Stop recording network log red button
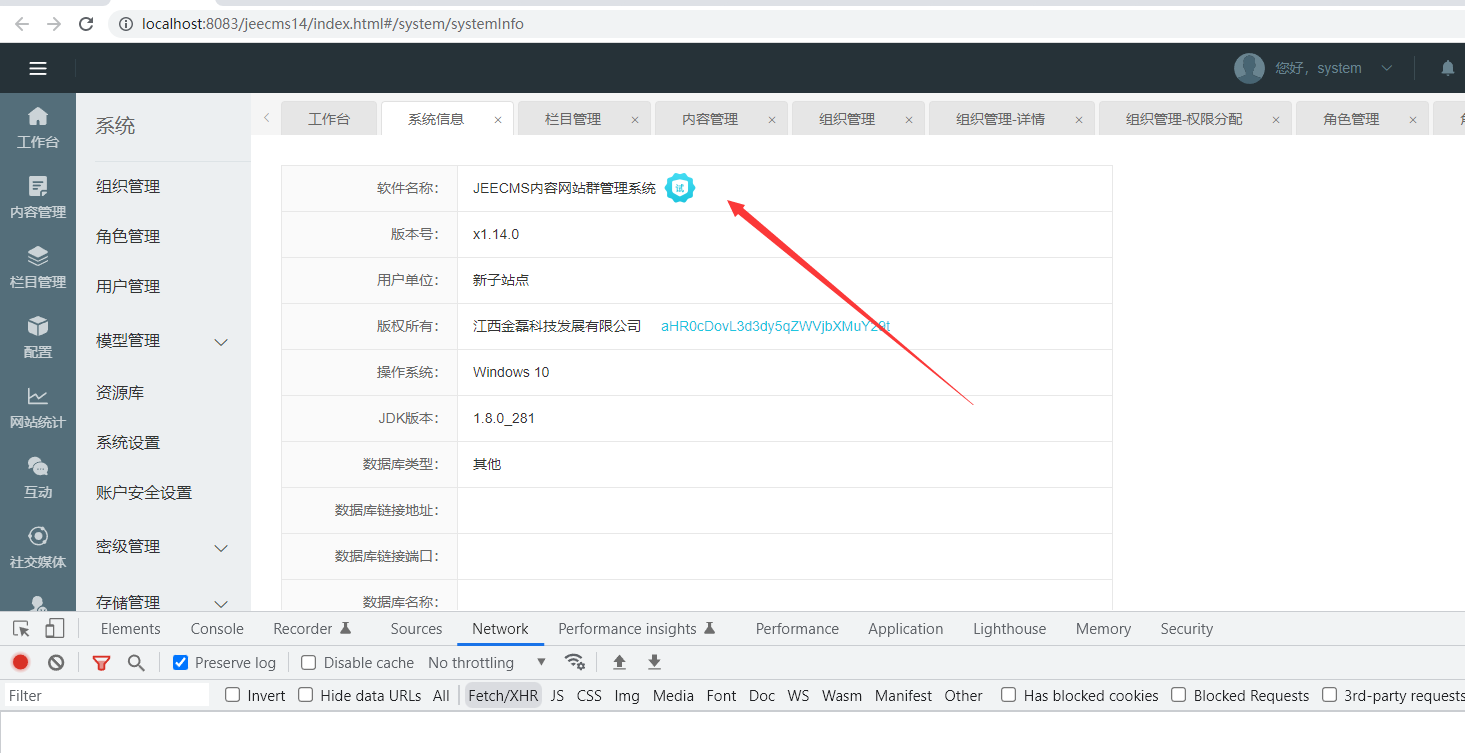Image resolution: width=1465 pixels, height=753 pixels. pyautogui.click(x=20, y=662)
